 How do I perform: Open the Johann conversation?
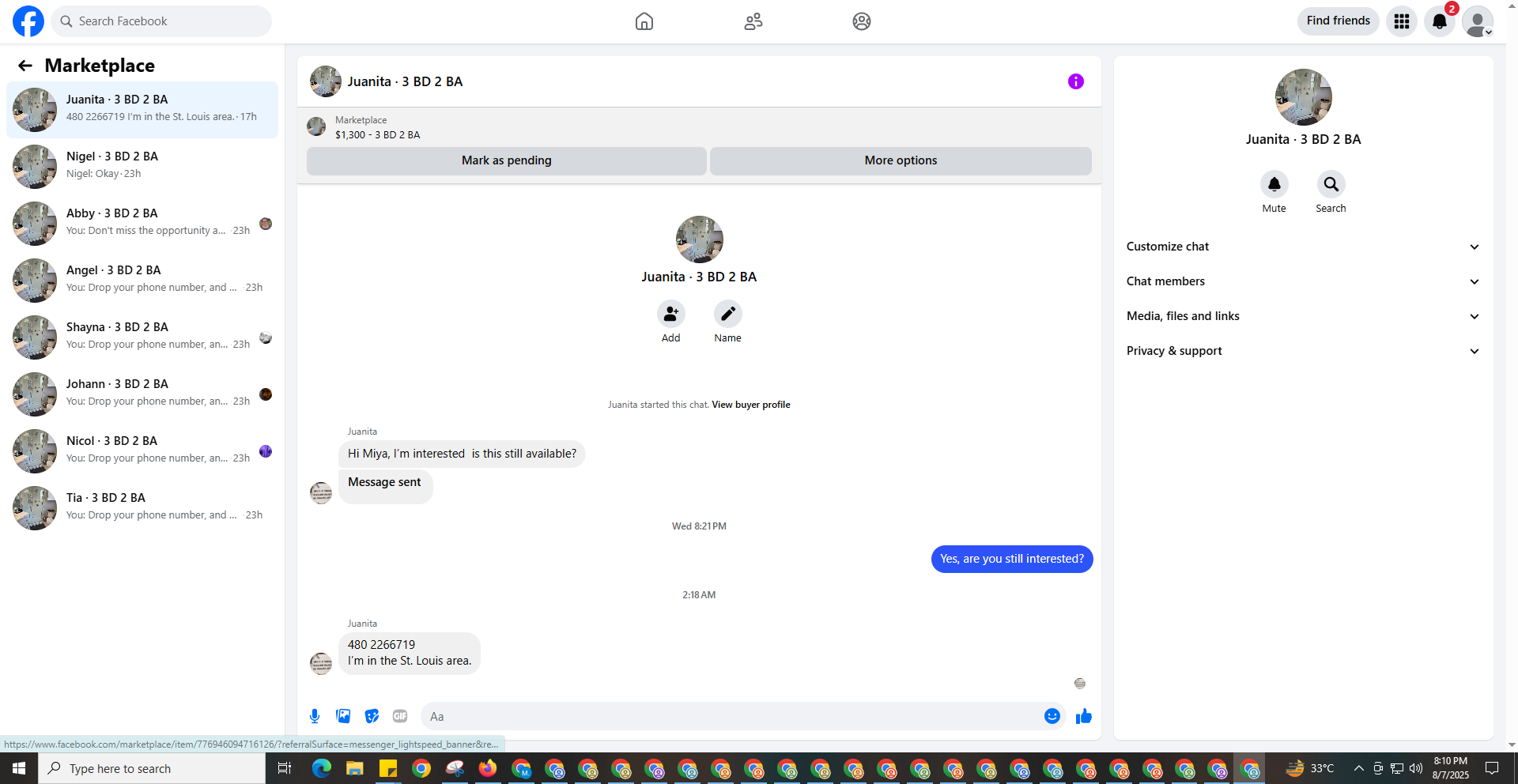[142, 394]
